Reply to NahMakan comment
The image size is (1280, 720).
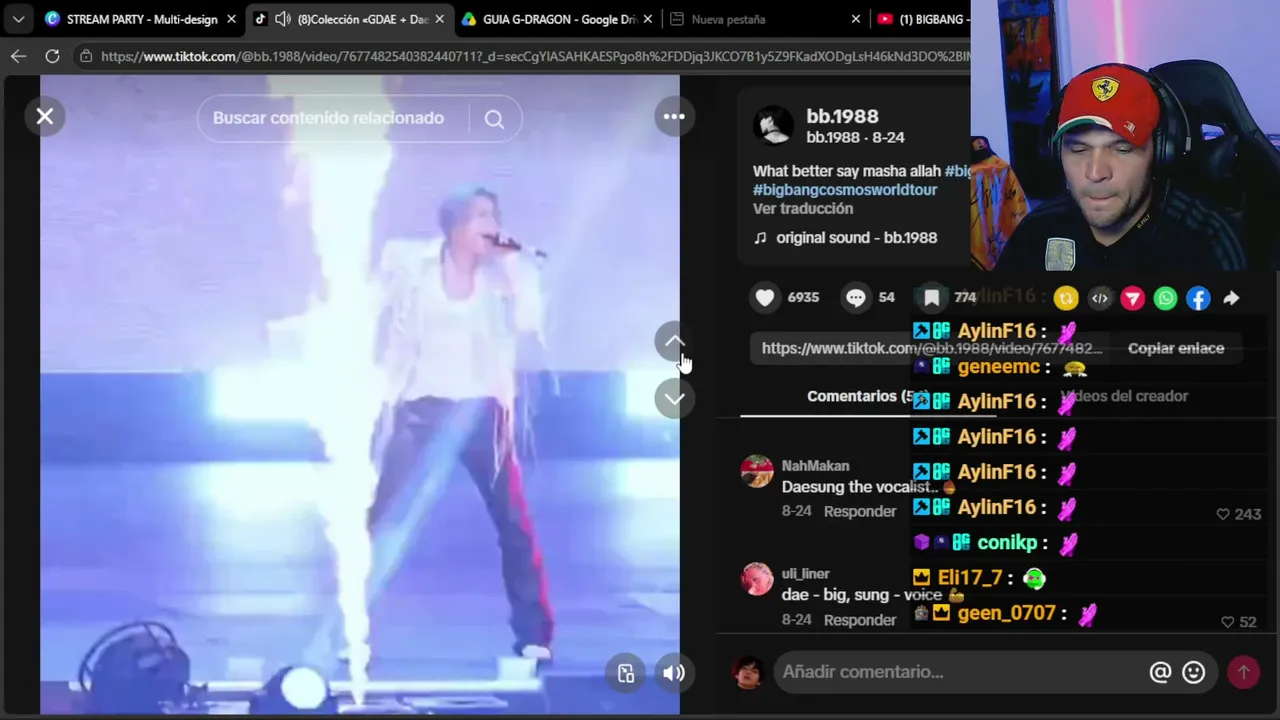tap(860, 511)
